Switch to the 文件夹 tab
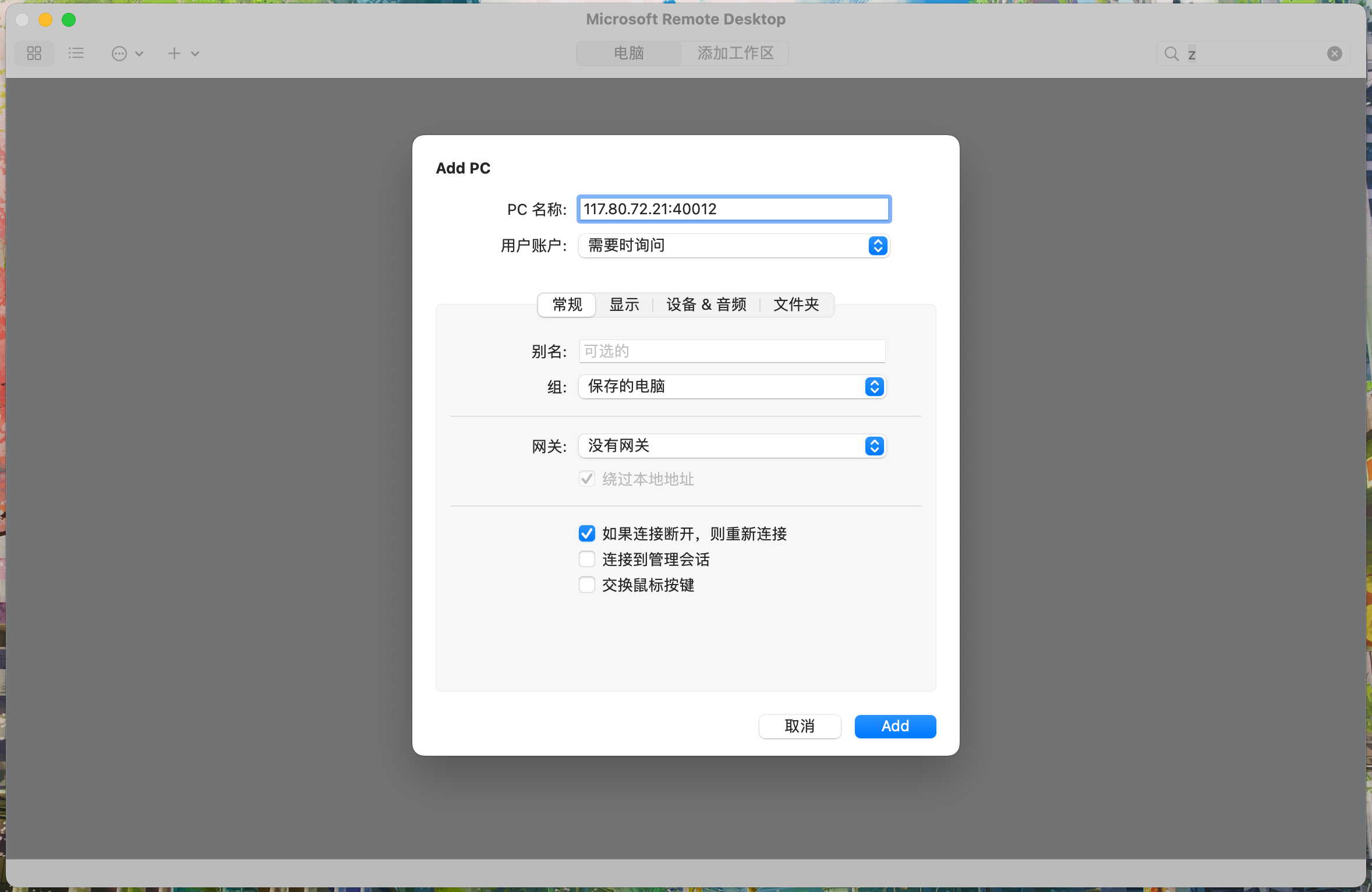 point(795,305)
